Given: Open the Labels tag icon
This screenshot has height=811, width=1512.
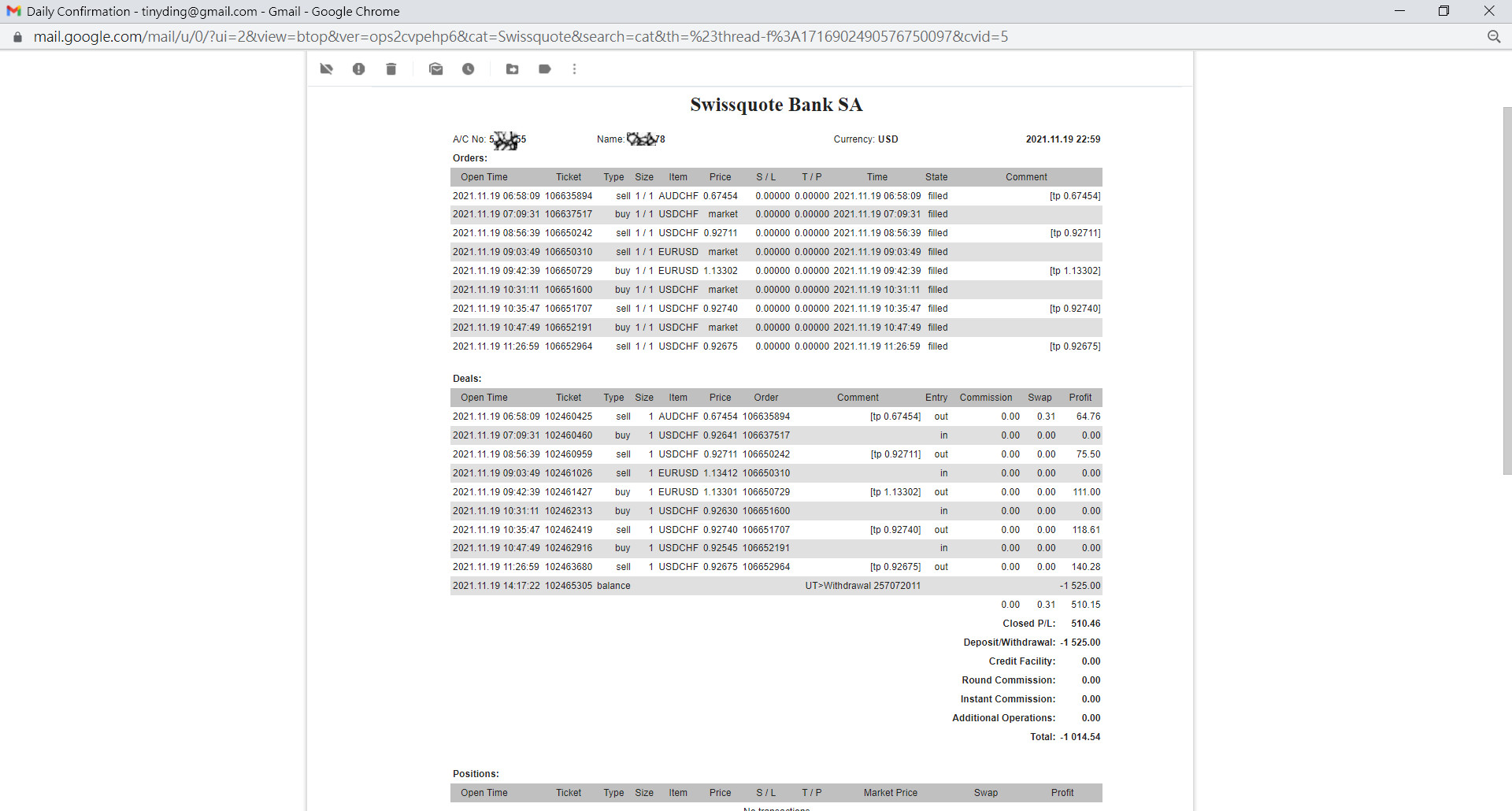Looking at the screenshot, I should (545, 69).
